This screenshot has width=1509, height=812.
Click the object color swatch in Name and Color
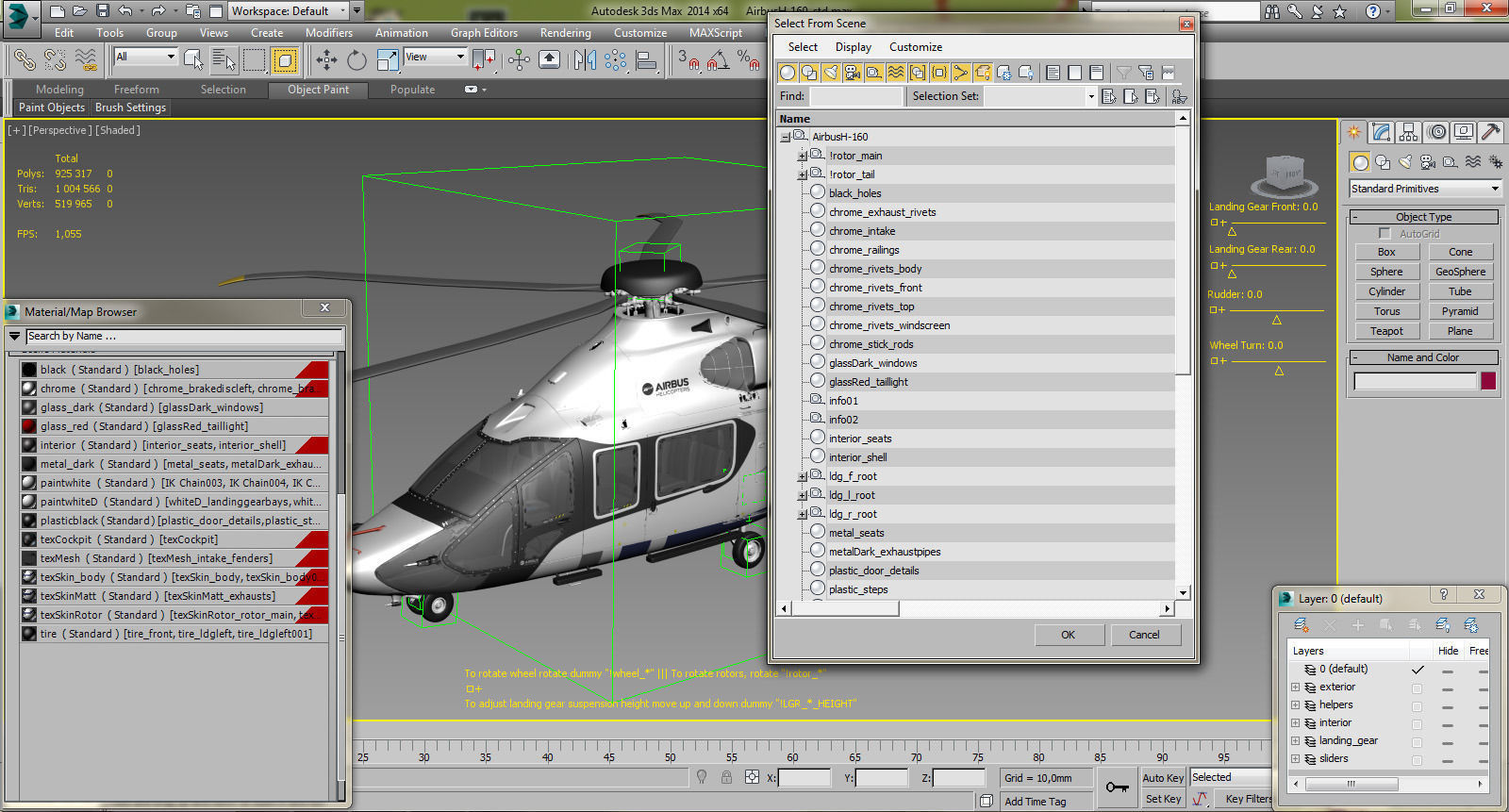point(1488,381)
